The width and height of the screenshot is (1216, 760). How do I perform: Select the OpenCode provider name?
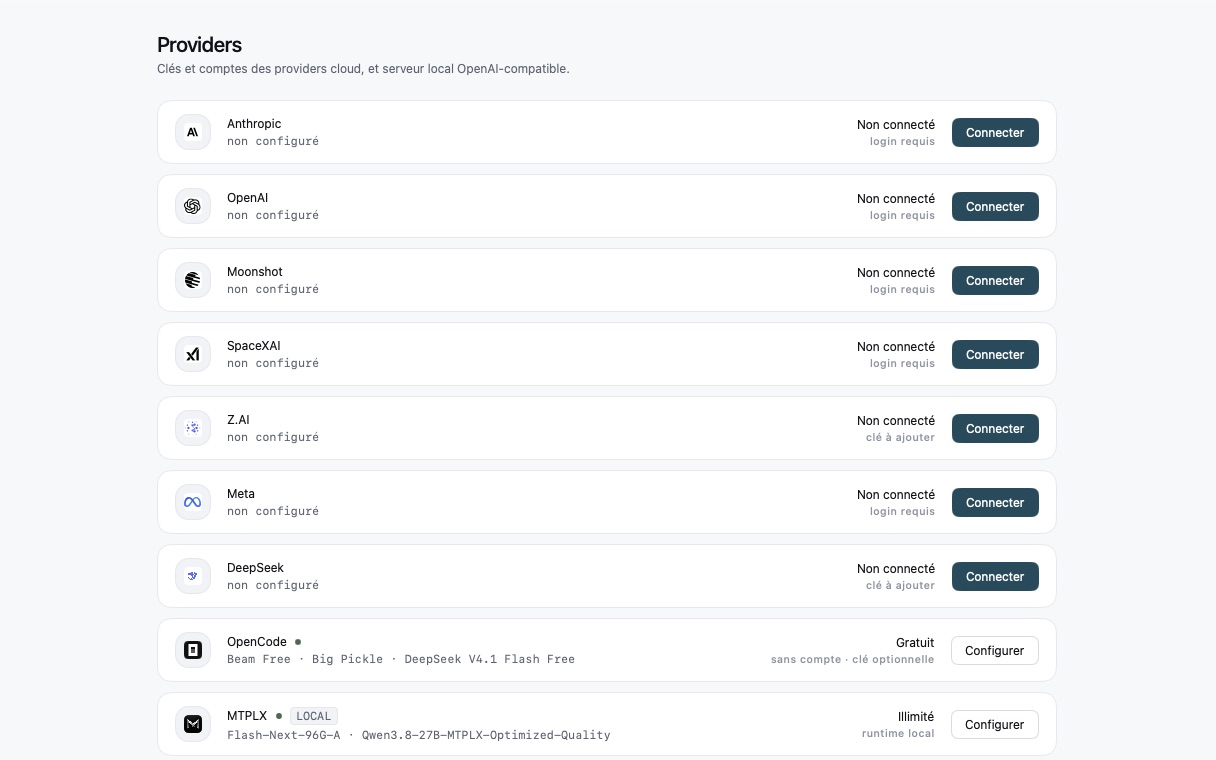[x=257, y=642]
